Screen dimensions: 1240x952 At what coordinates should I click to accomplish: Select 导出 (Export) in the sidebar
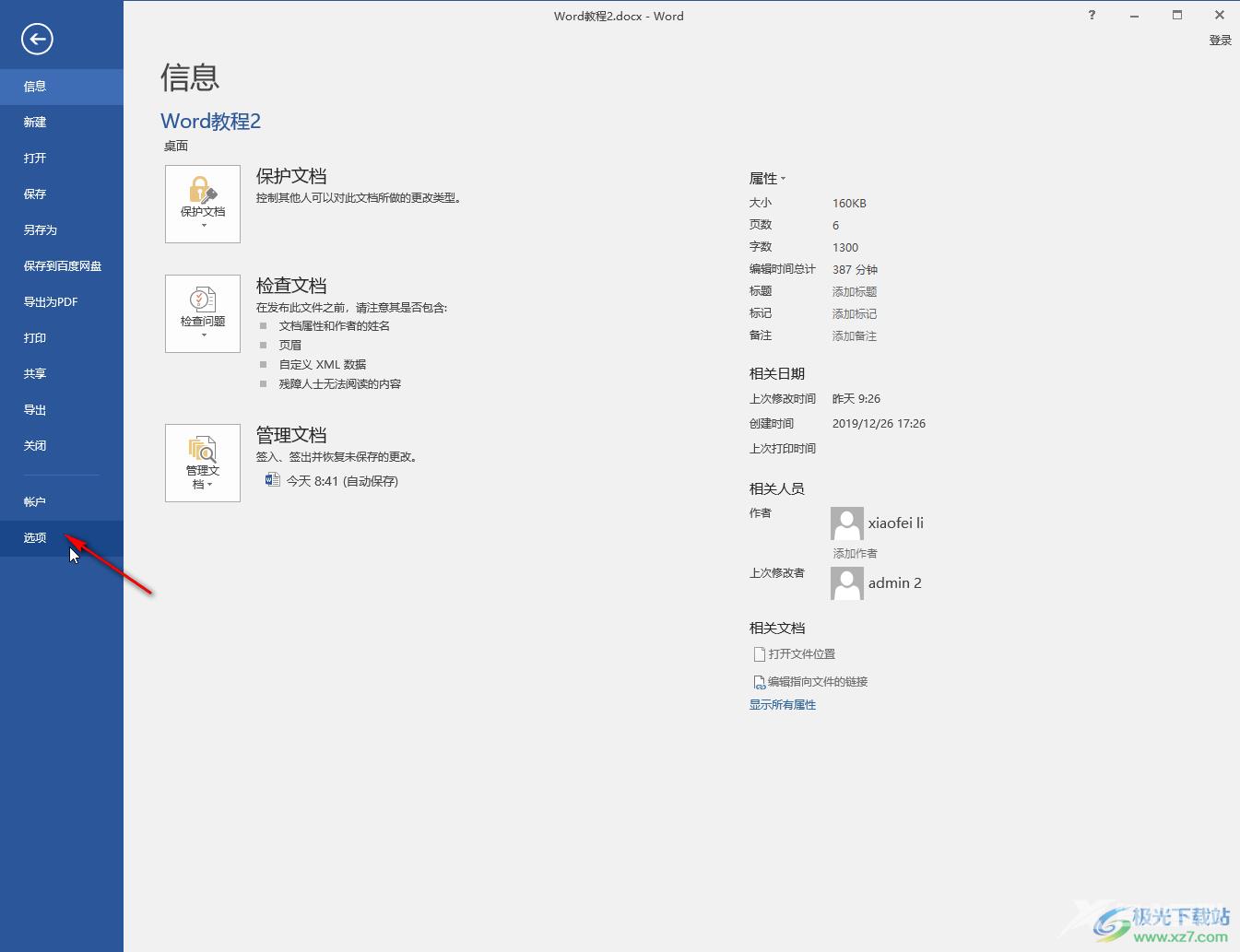pos(62,410)
